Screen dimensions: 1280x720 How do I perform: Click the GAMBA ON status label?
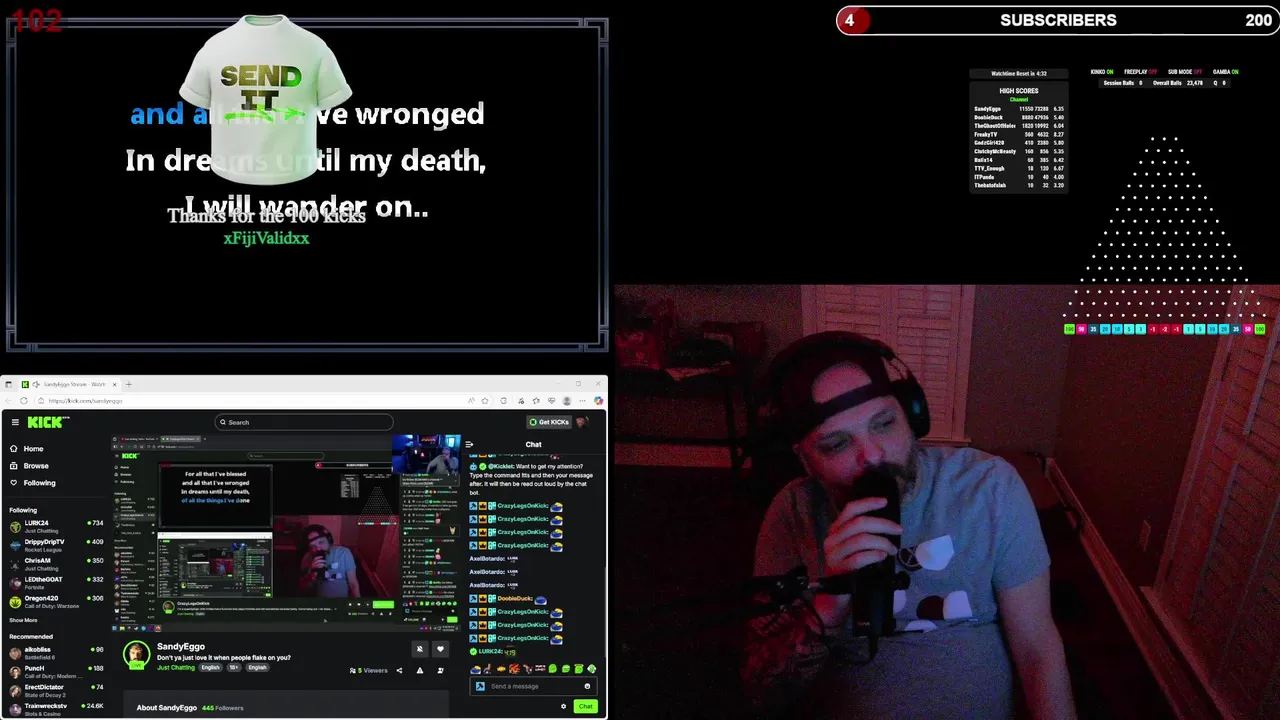click(x=1225, y=72)
